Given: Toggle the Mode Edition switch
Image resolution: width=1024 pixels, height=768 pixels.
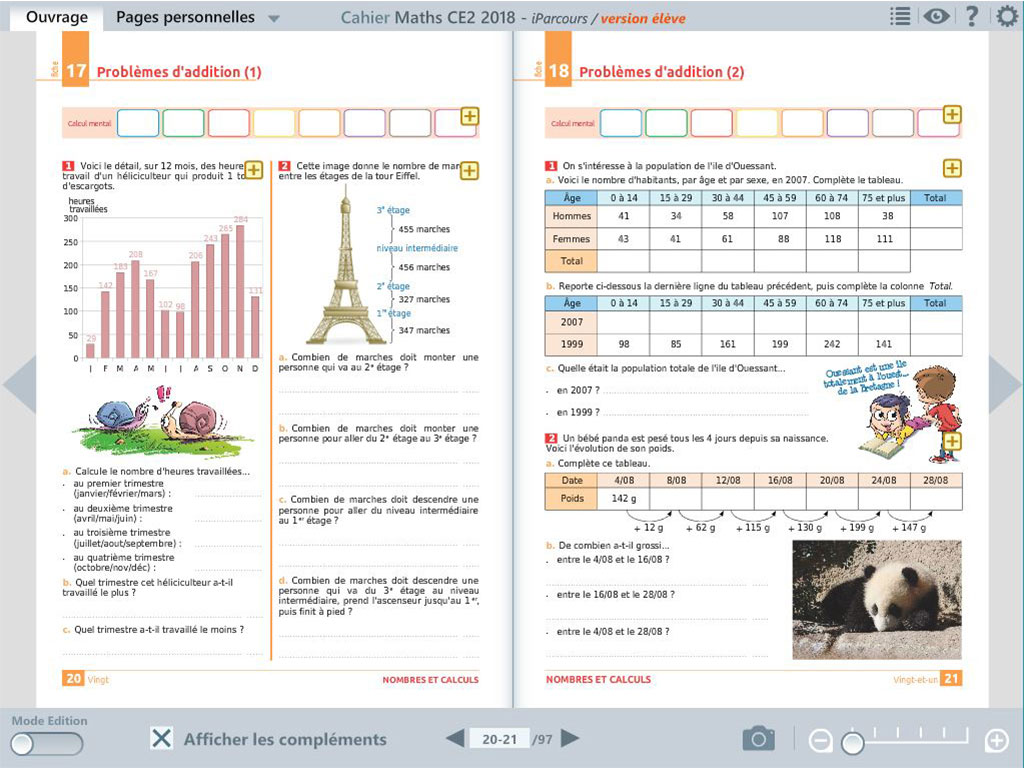Looking at the screenshot, I should (47, 743).
